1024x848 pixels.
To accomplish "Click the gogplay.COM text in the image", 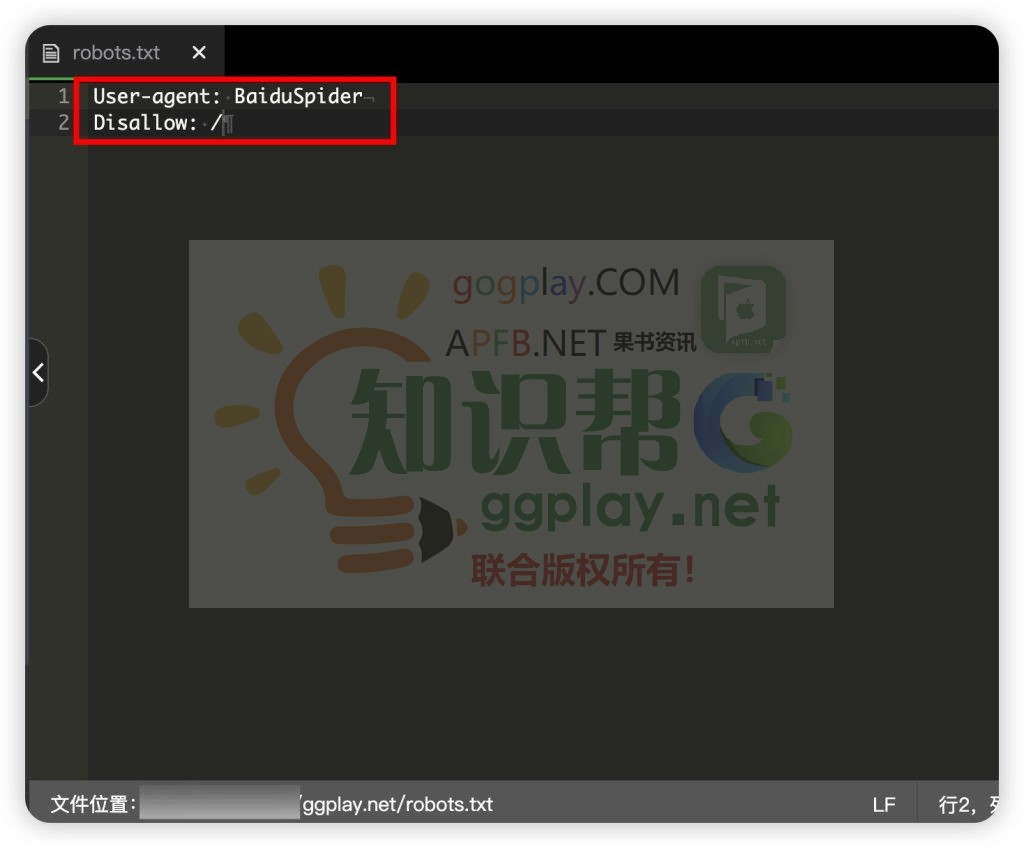I will coord(566,284).
